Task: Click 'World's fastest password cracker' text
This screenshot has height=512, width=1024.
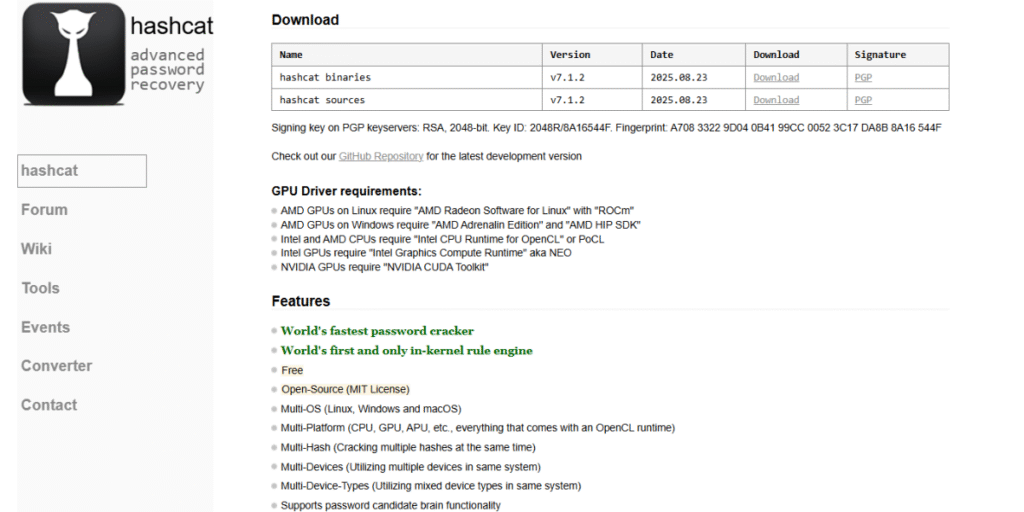Action: coord(377,331)
